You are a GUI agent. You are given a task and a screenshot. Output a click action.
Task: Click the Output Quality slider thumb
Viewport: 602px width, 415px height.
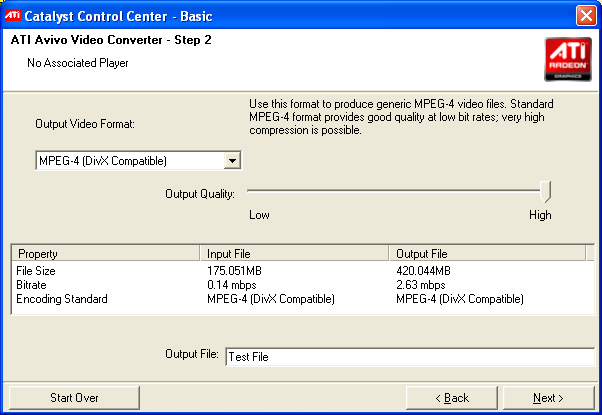[x=545, y=192]
